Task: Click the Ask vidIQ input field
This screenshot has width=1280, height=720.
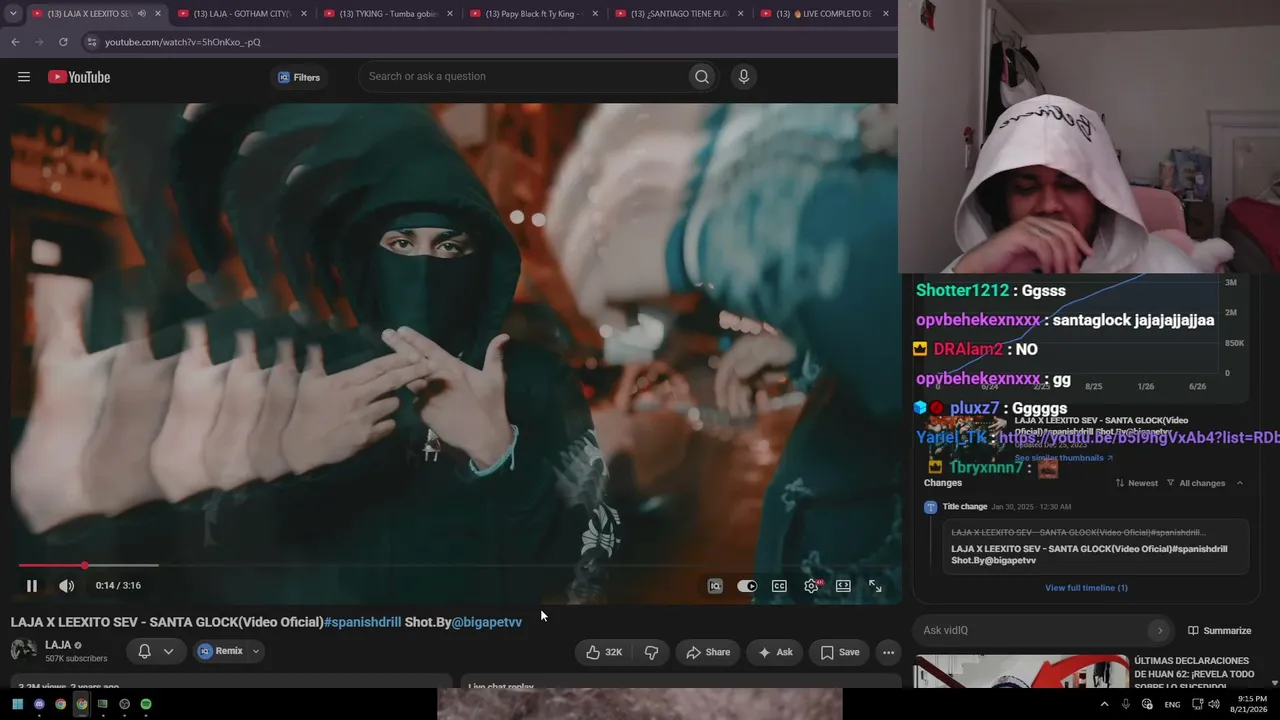Action: point(1032,630)
